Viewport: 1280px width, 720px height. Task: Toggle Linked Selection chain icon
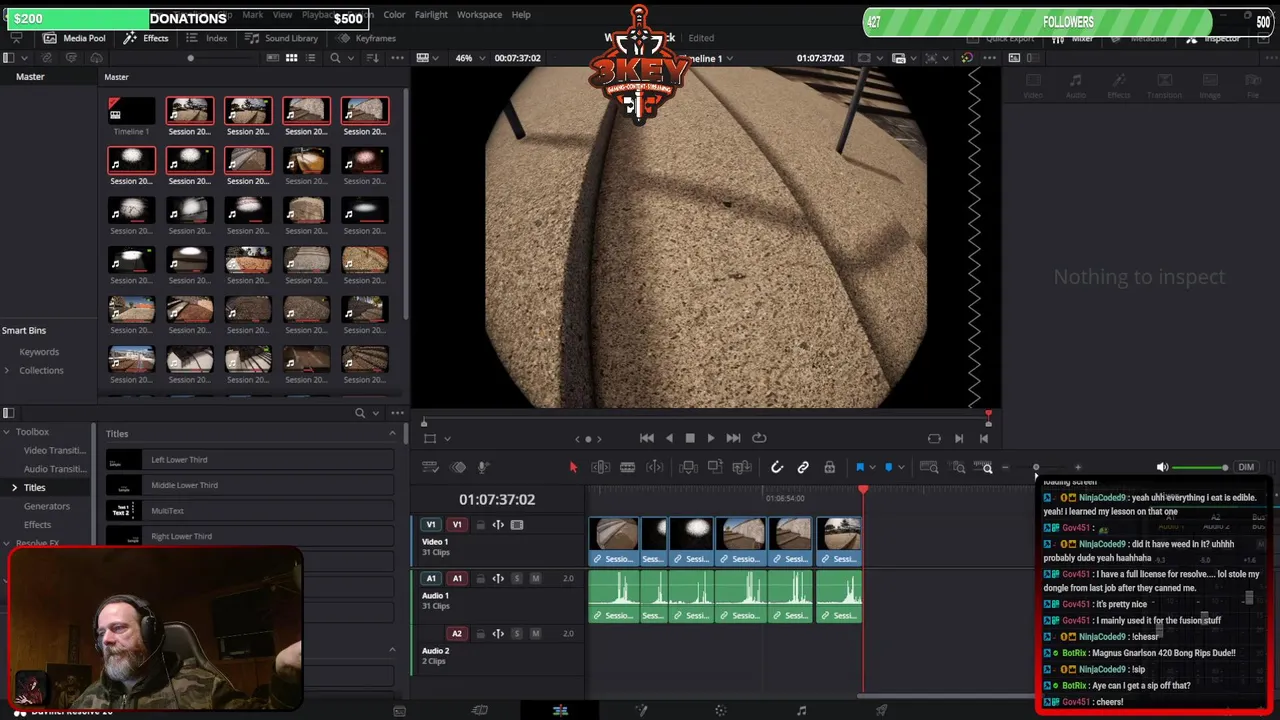(803, 467)
